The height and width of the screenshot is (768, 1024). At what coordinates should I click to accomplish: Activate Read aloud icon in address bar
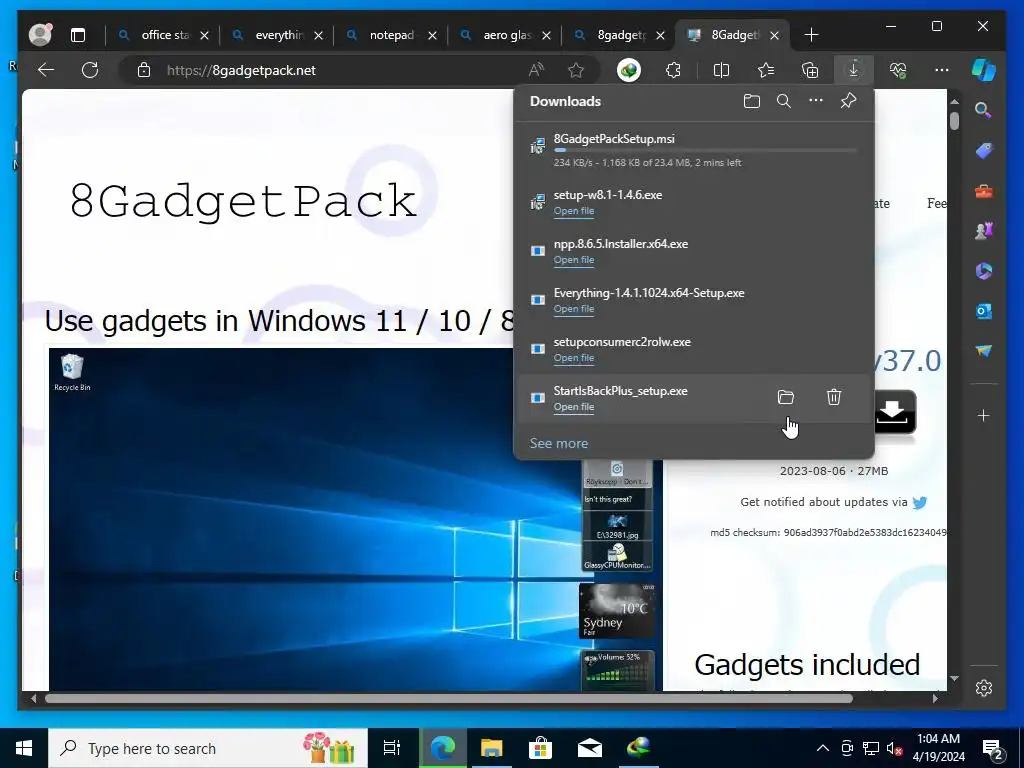536,70
